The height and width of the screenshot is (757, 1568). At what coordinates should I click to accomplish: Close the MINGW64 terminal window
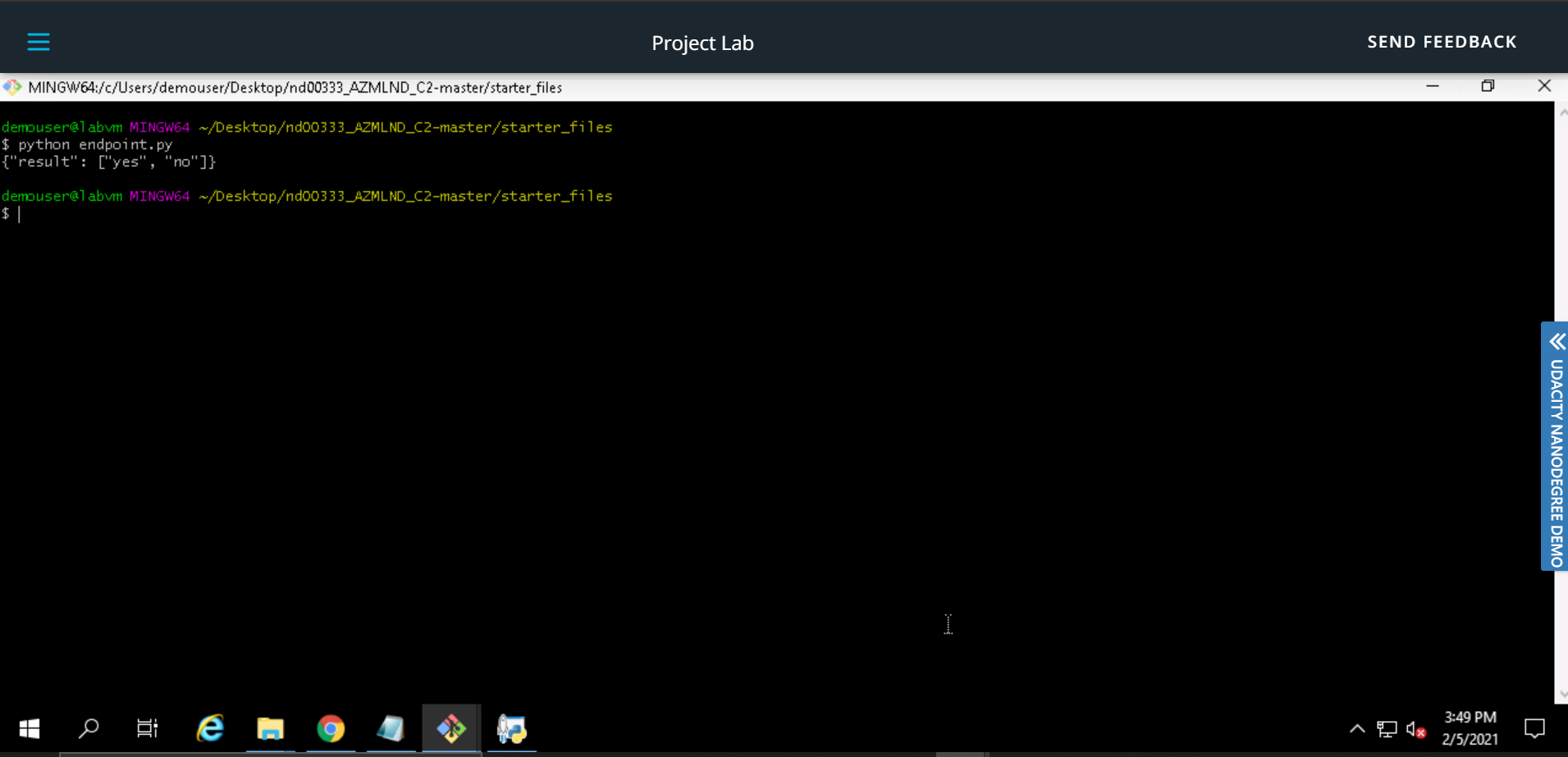[1544, 86]
